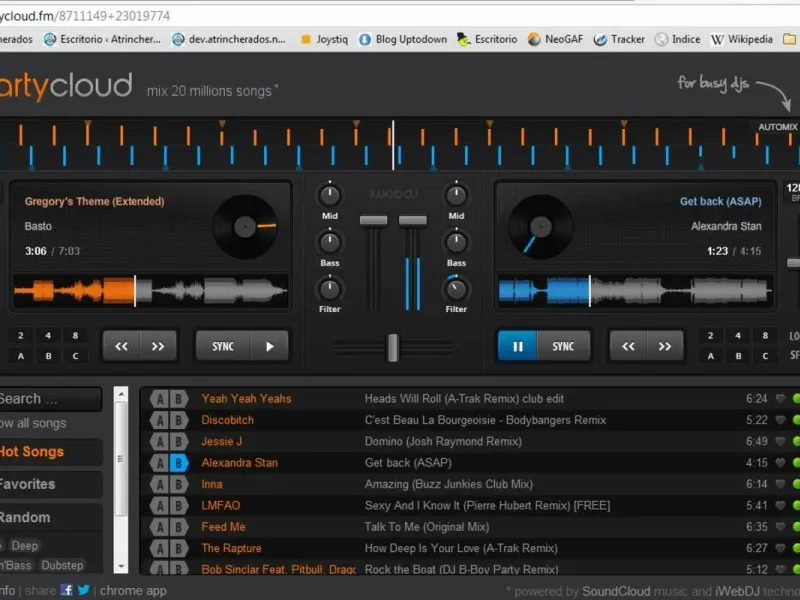
Task: Share on Facebook via footer icon
Action: [67, 590]
